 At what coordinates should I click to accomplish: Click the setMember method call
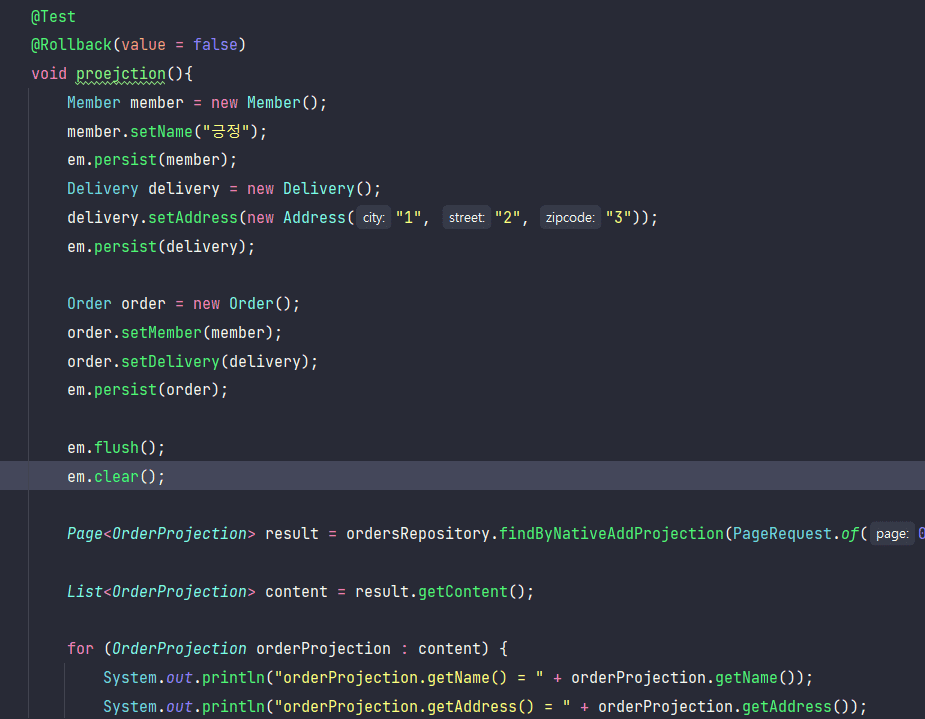161,333
